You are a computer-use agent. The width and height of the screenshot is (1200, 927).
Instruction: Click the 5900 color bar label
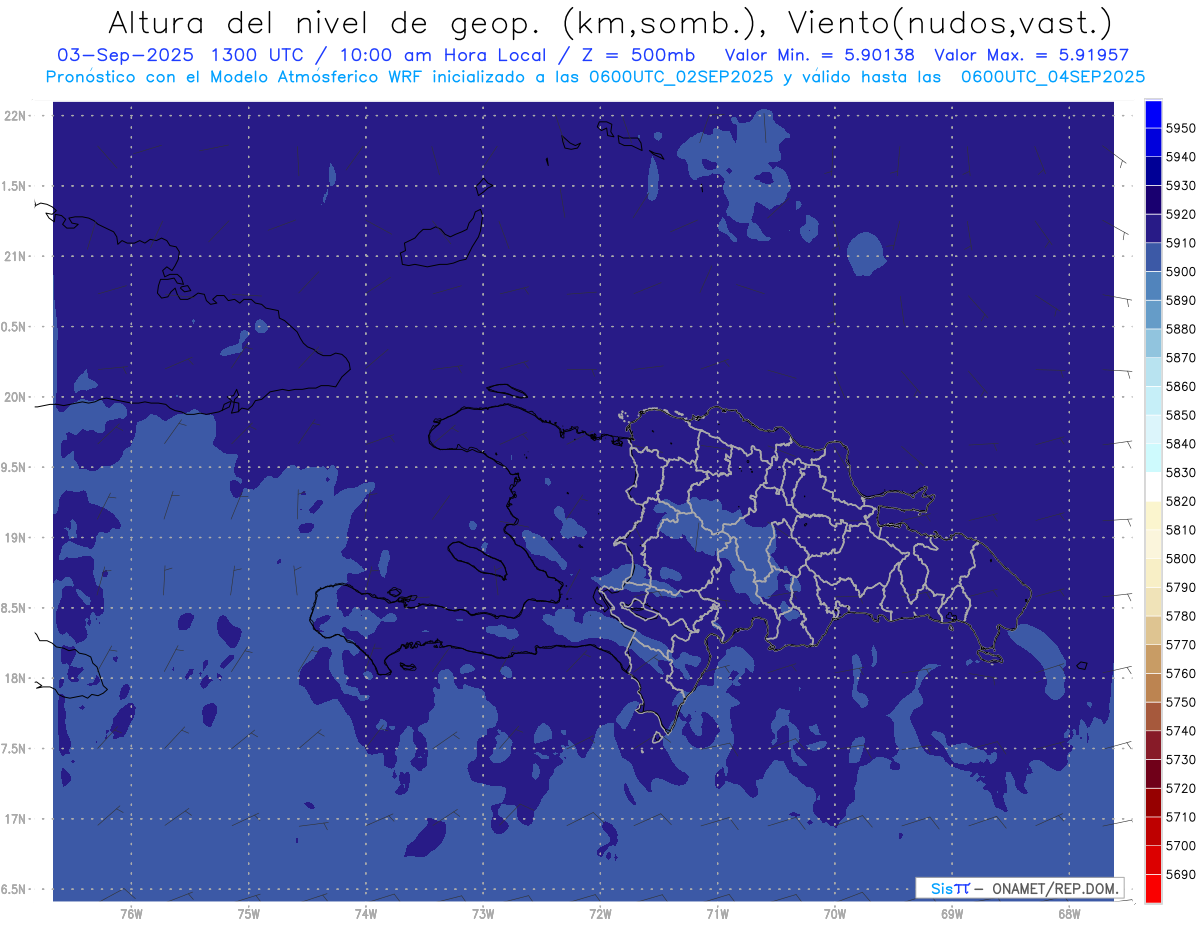click(1181, 271)
